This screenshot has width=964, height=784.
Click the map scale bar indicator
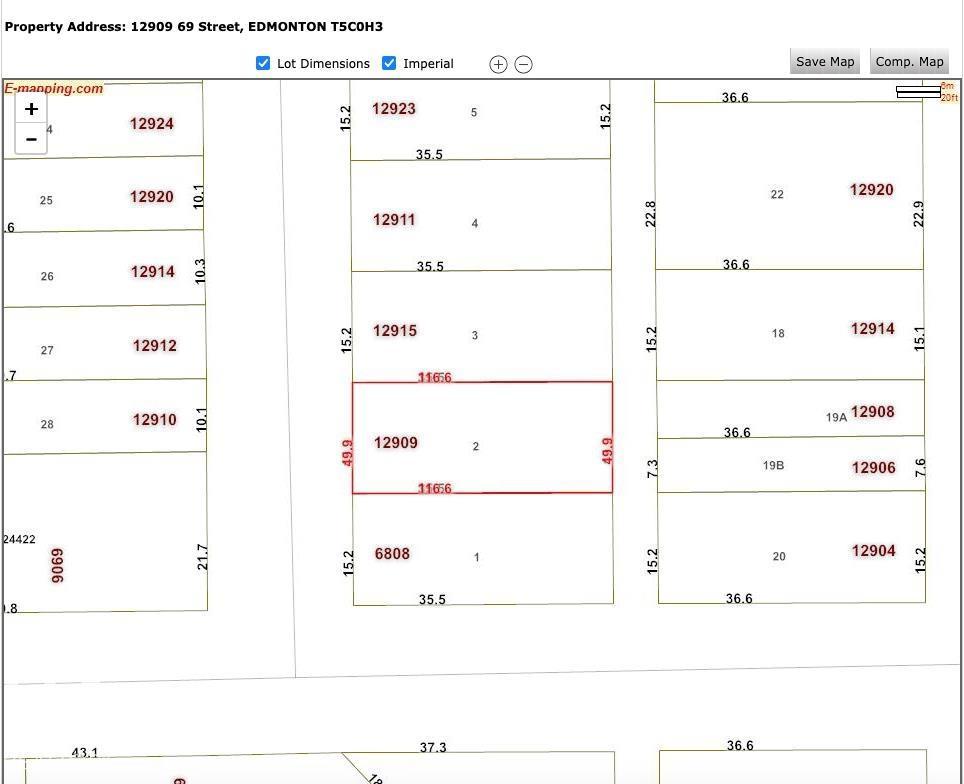point(918,92)
